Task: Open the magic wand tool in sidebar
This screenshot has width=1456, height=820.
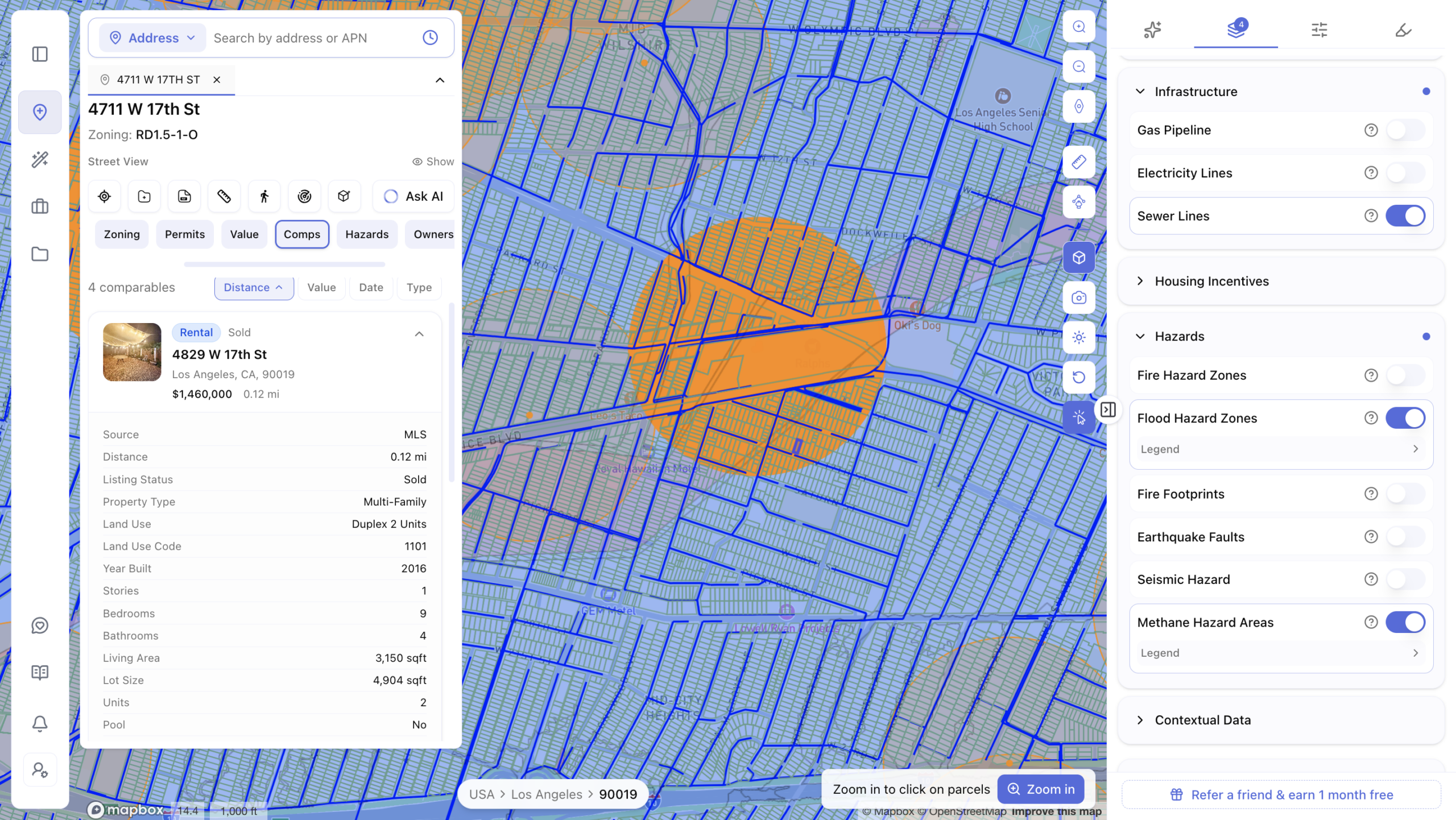Action: 40,160
